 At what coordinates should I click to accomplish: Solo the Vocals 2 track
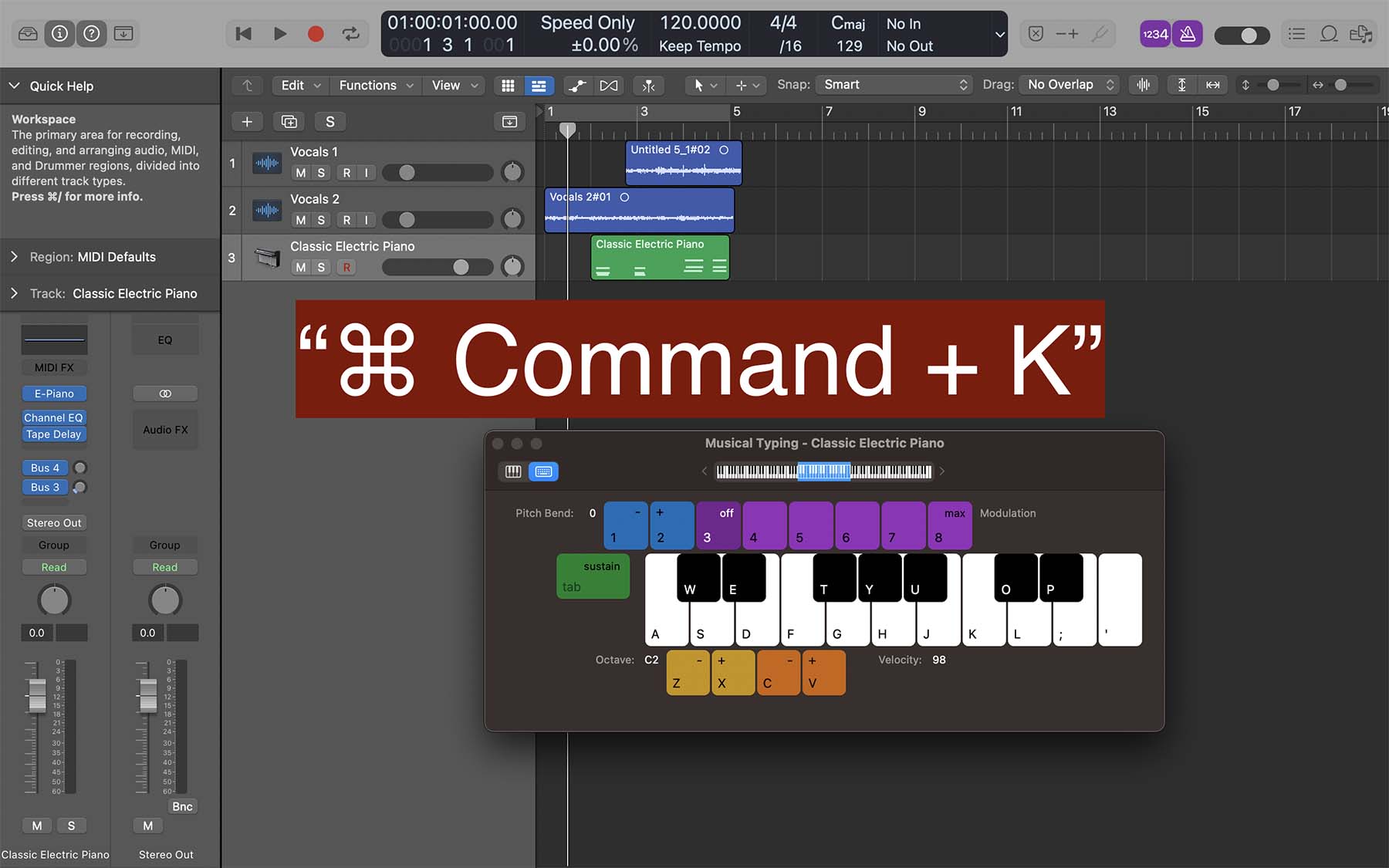coord(321,220)
